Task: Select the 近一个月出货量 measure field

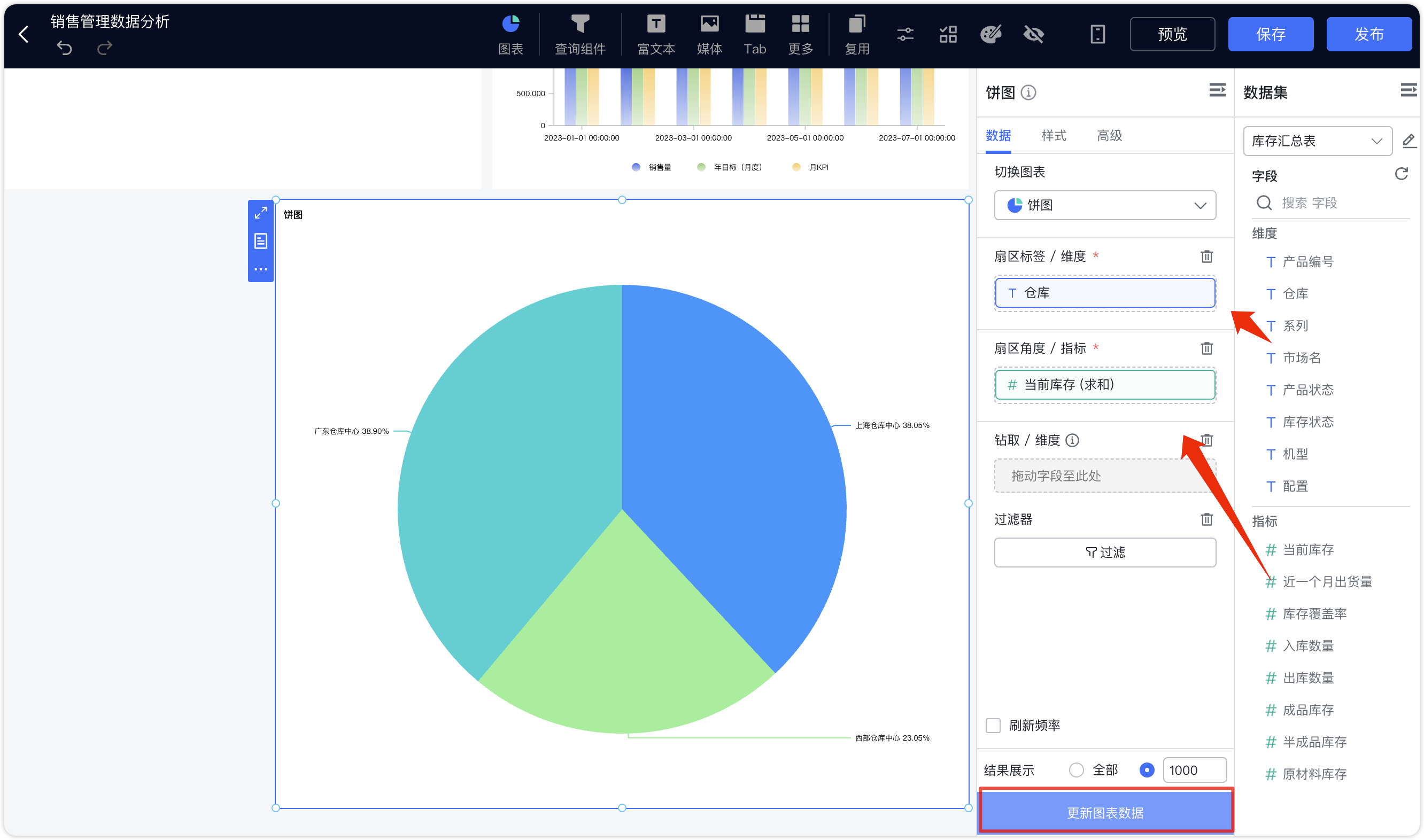Action: 1327,582
